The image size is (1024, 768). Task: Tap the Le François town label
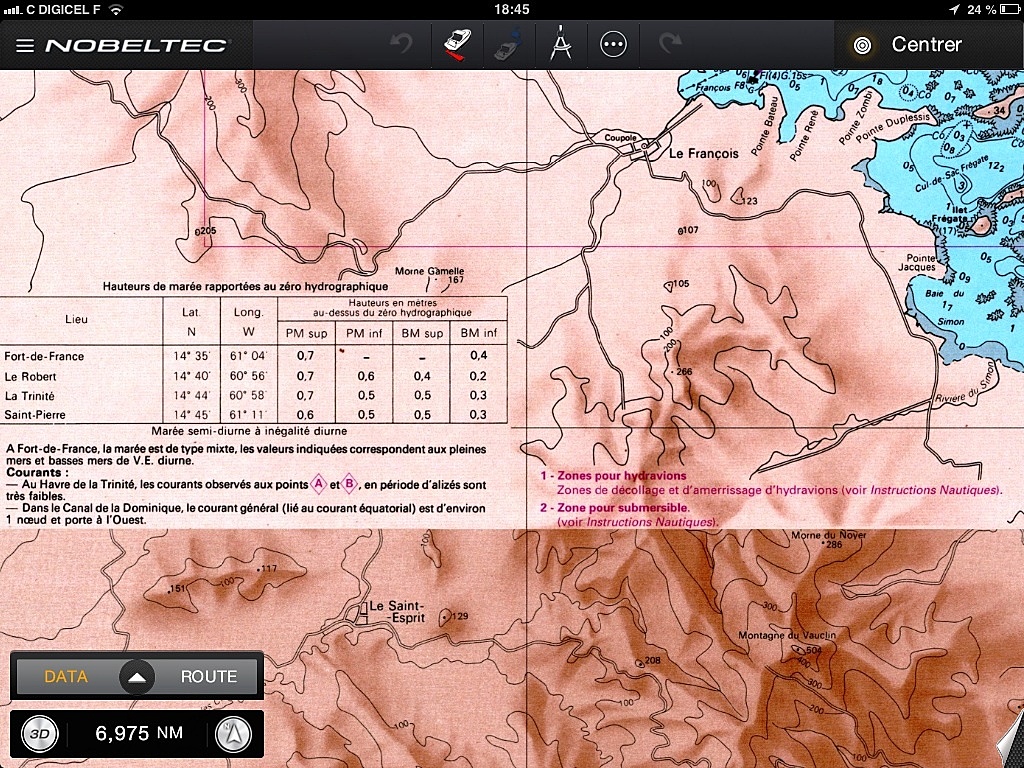point(703,153)
